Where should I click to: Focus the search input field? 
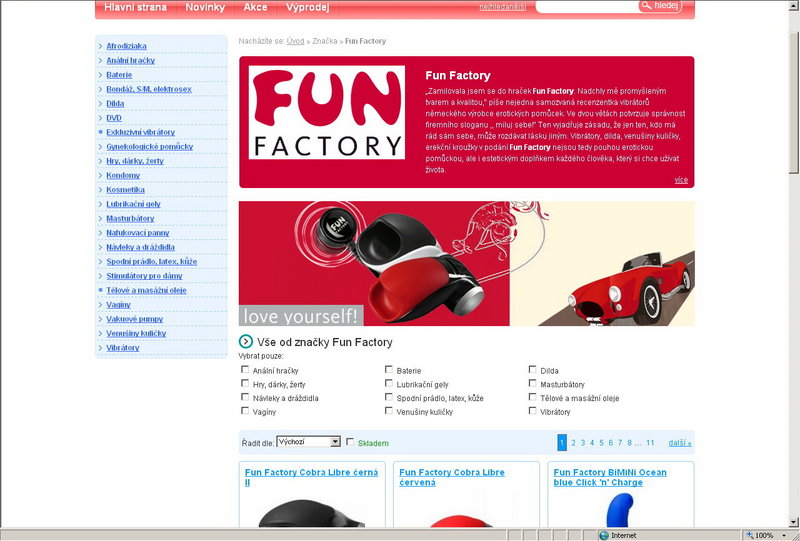[587, 6]
